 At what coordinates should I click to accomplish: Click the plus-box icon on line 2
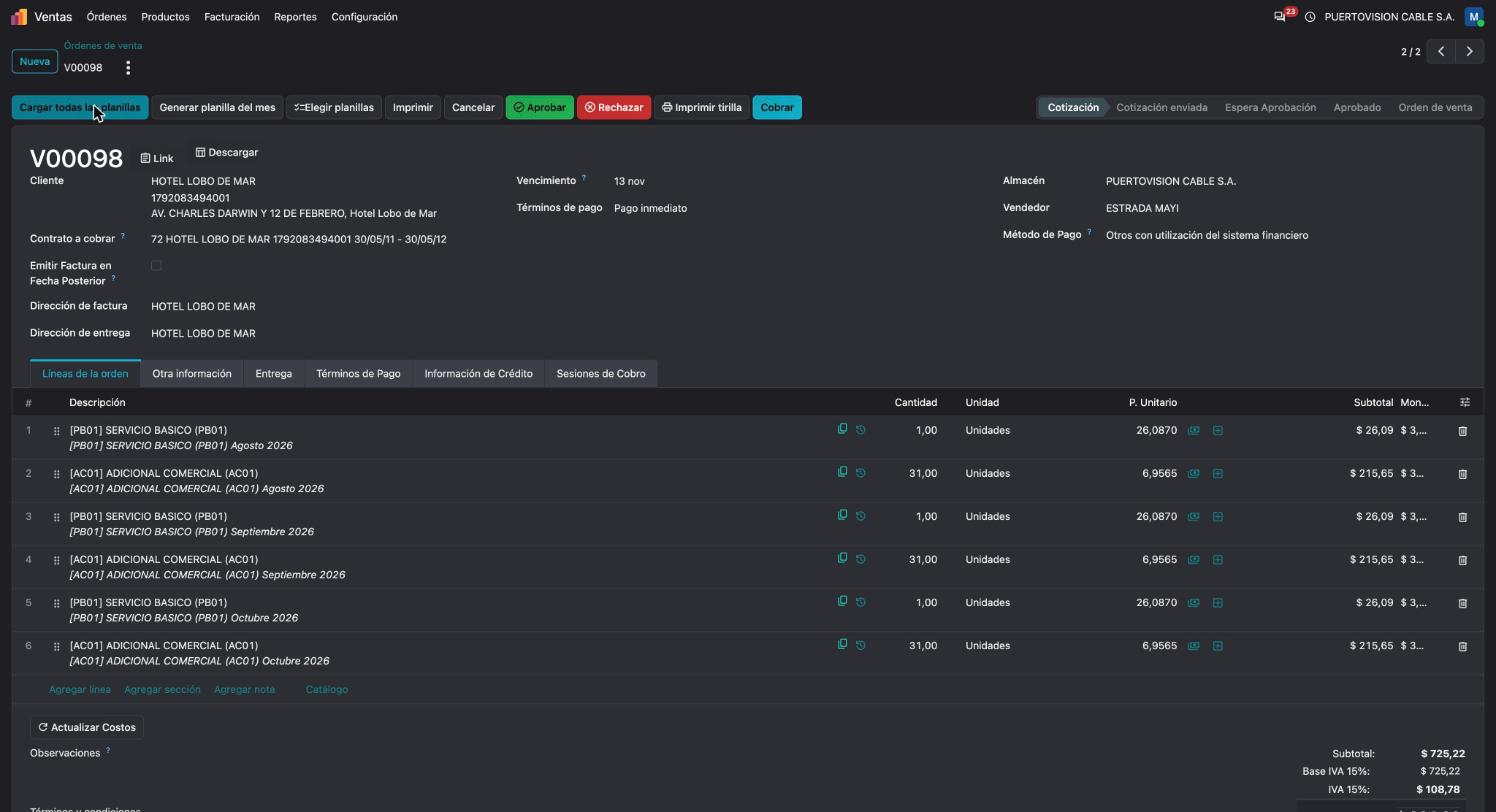click(x=1217, y=474)
